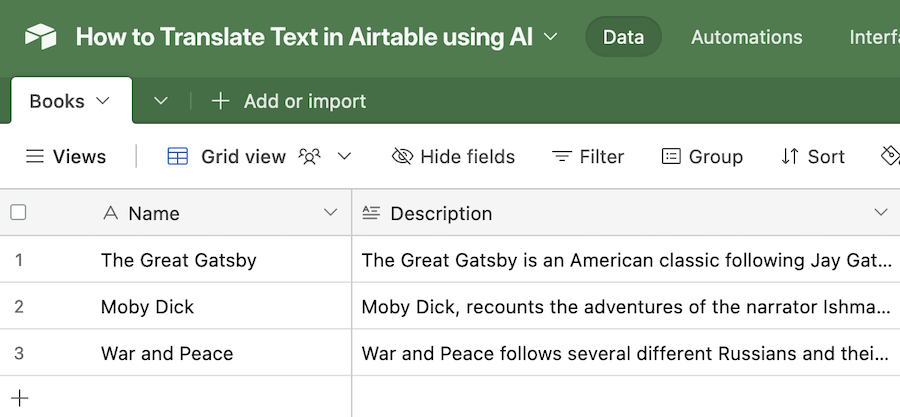Click The Great Gatsby description cell
The width and height of the screenshot is (900, 417).
point(626,260)
